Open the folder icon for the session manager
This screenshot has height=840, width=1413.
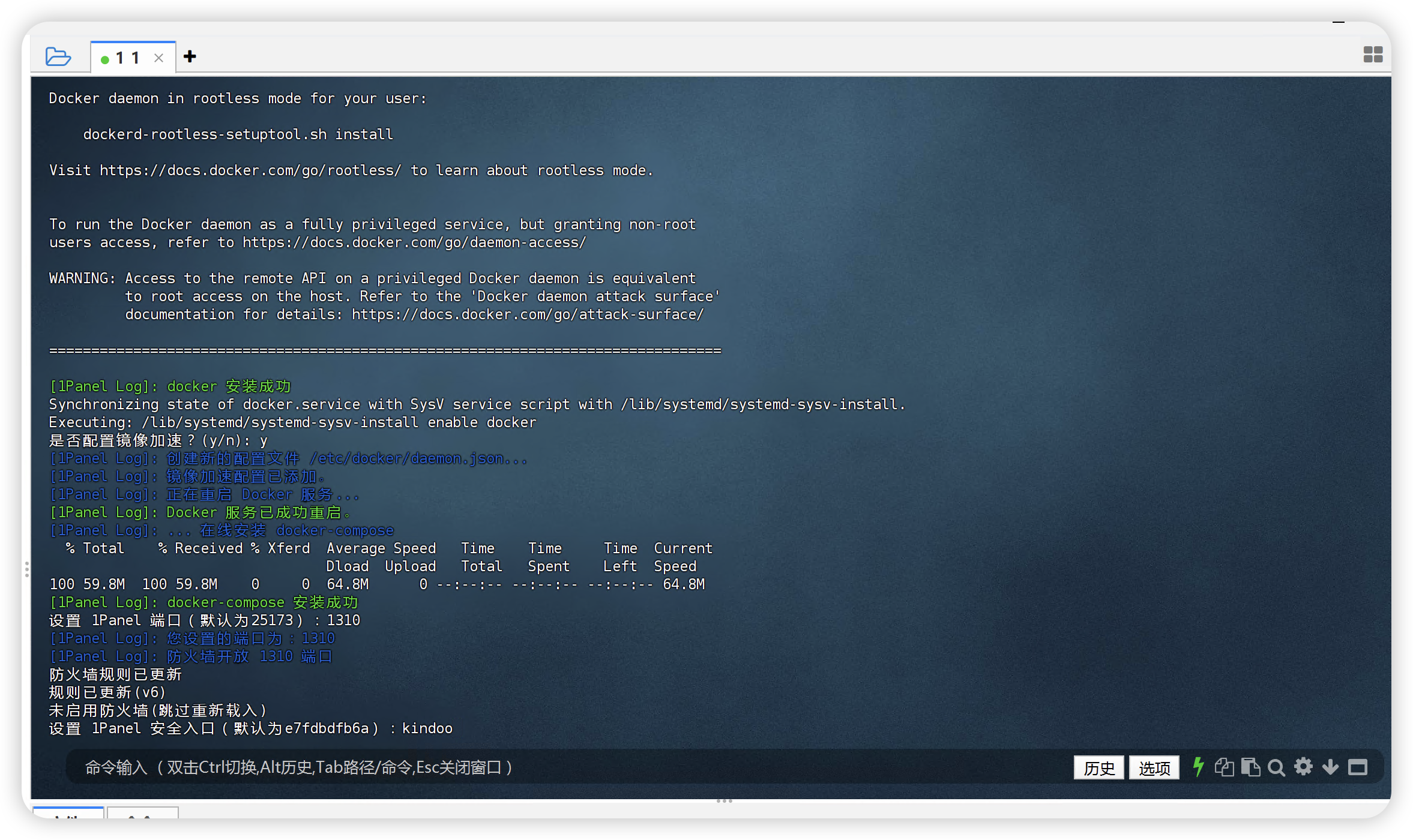(x=58, y=57)
